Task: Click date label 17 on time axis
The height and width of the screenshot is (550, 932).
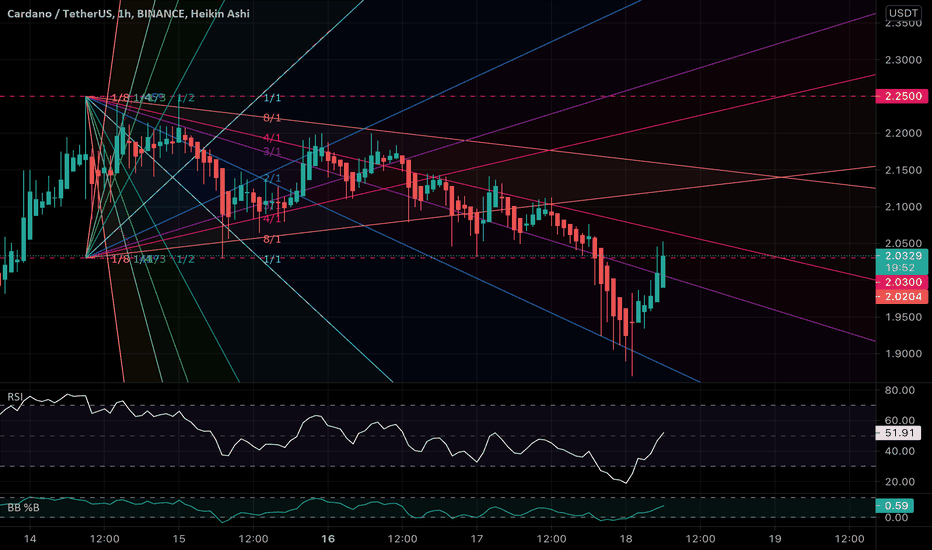Action: coord(477,539)
